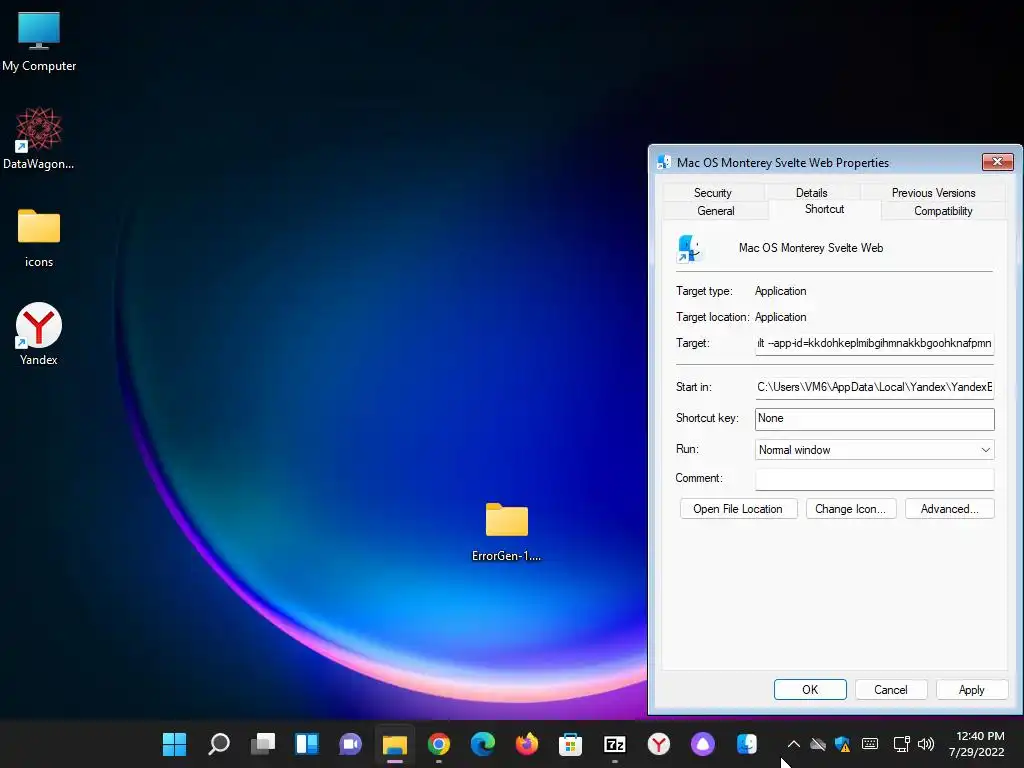Open the clock and date flyout
The height and width of the screenshot is (768, 1024).
pos(977,744)
